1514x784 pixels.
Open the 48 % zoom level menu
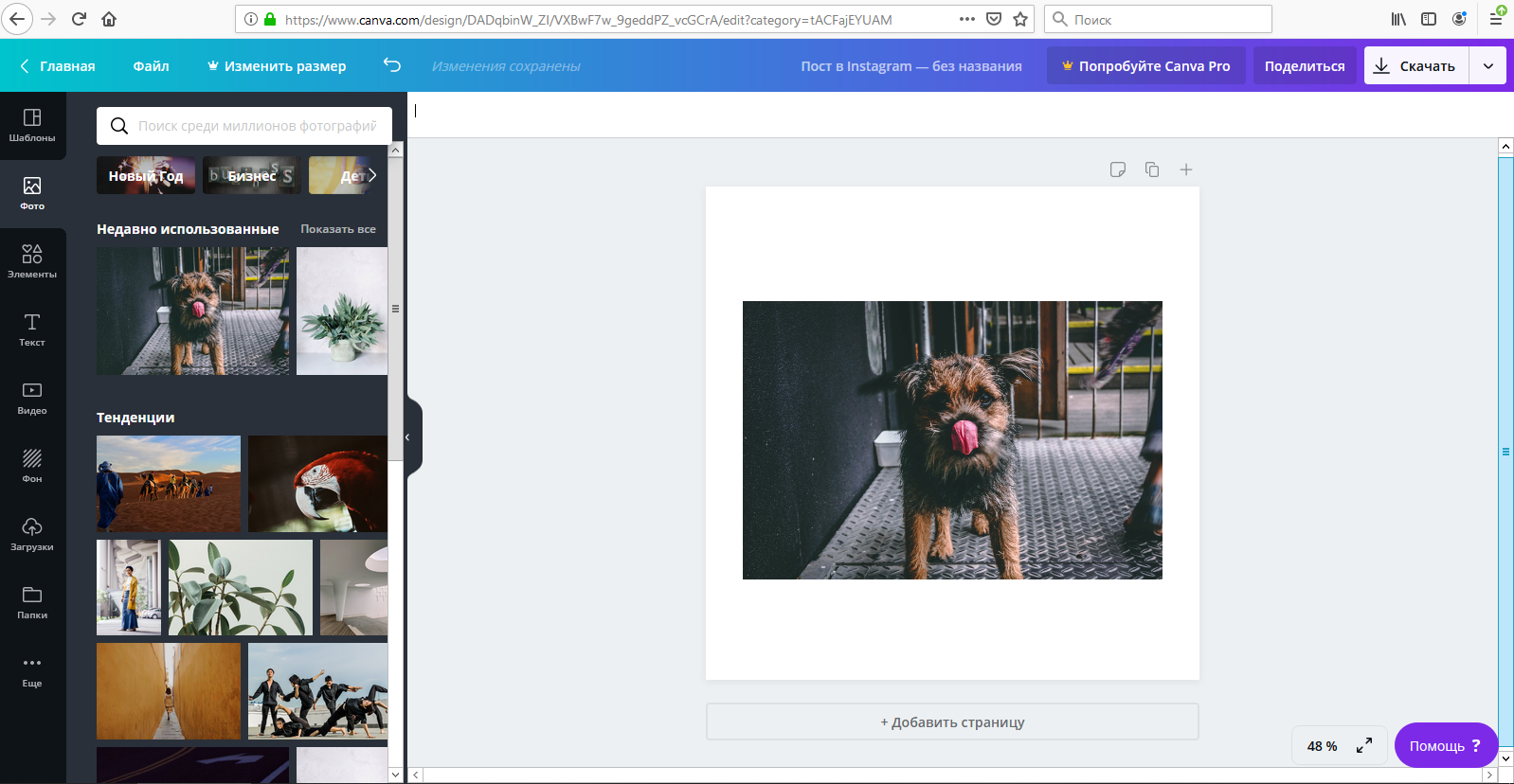(1322, 746)
